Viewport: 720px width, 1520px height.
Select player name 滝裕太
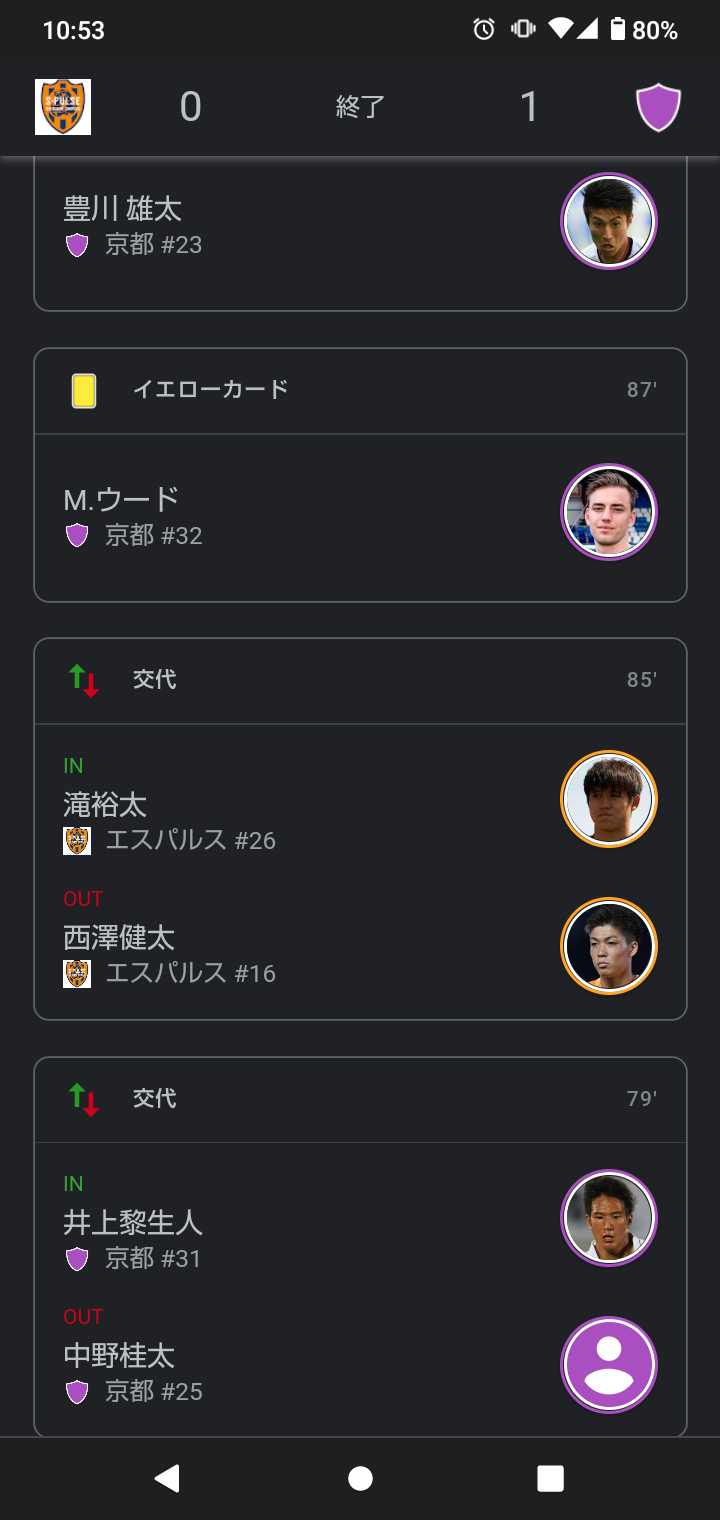(x=105, y=805)
